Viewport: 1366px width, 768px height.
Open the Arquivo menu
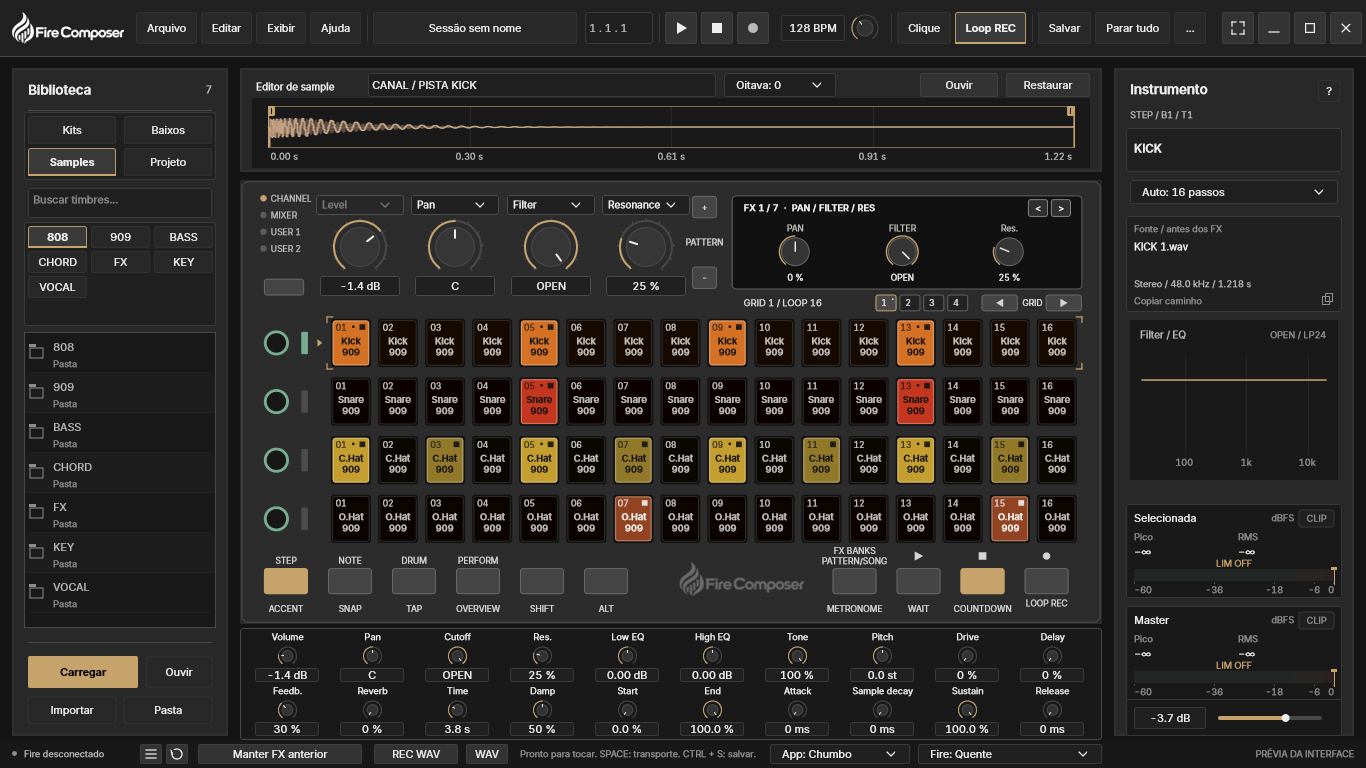pos(166,28)
